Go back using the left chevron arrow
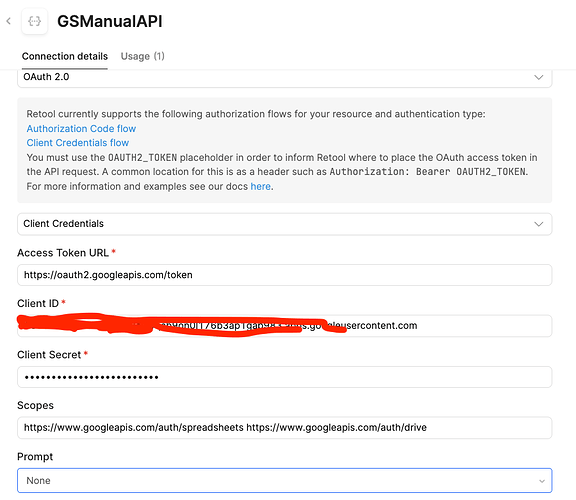576x500 pixels. point(8,21)
